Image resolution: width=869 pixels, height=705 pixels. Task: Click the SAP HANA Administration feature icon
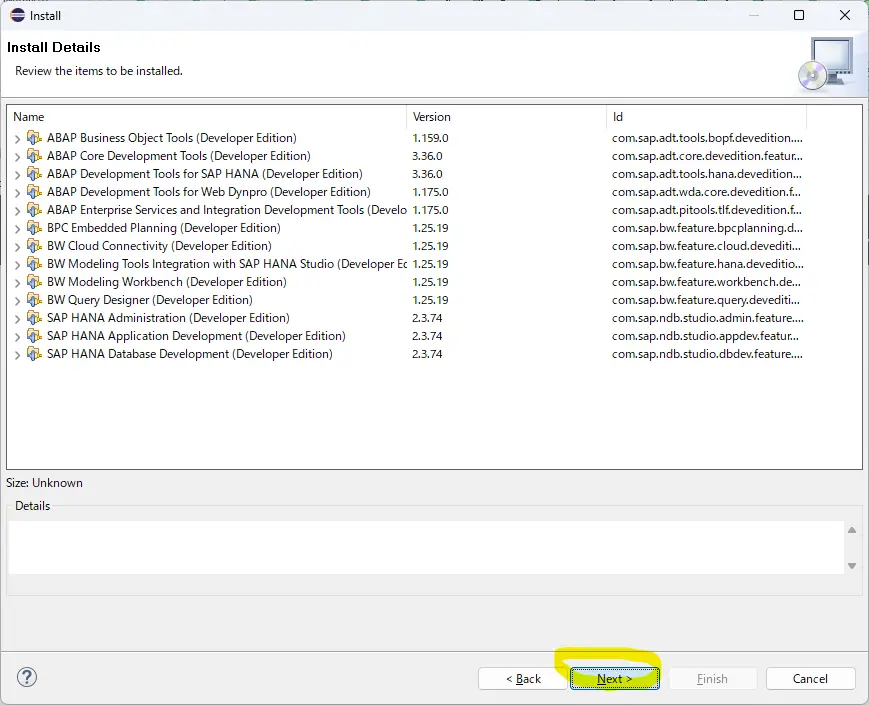(34, 318)
